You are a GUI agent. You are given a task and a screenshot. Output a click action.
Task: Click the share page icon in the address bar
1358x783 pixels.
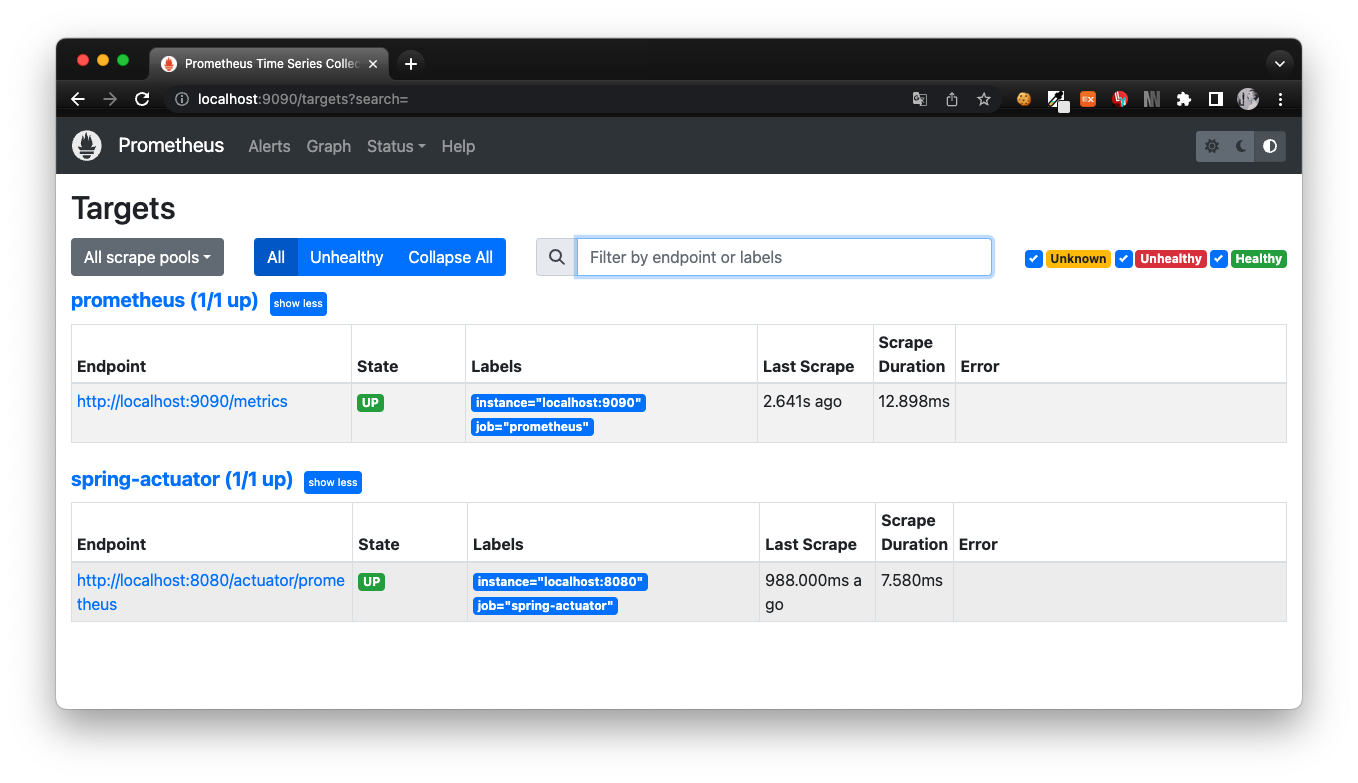[952, 99]
